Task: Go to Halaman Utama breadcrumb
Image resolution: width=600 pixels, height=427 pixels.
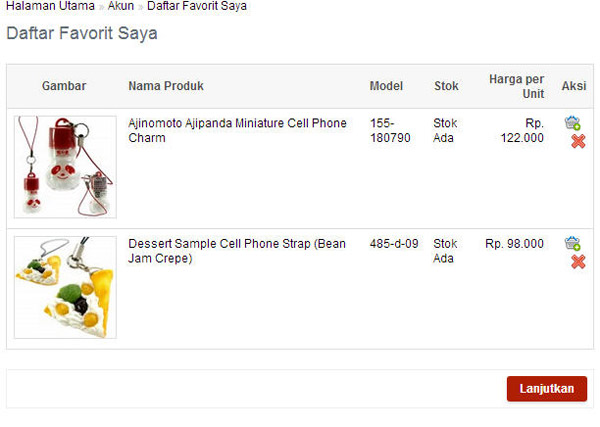Action: pos(51,6)
